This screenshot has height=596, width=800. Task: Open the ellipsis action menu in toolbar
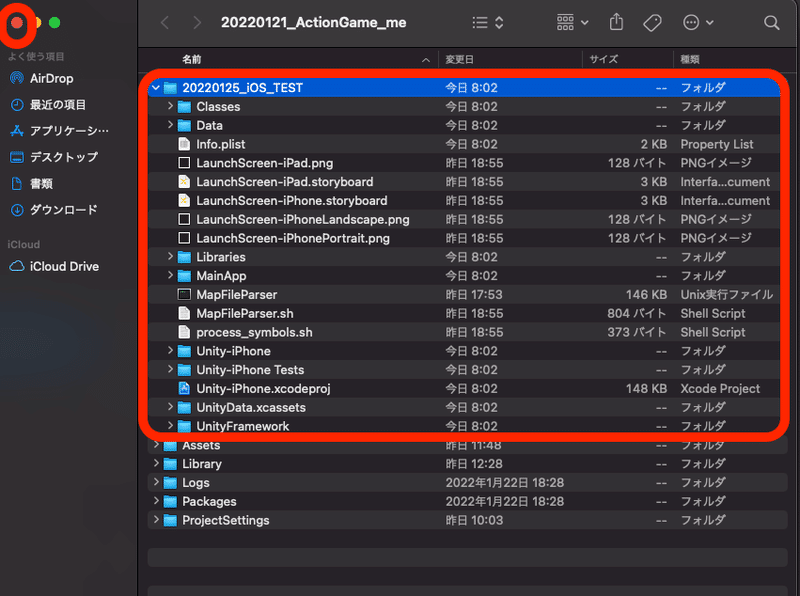coord(698,22)
